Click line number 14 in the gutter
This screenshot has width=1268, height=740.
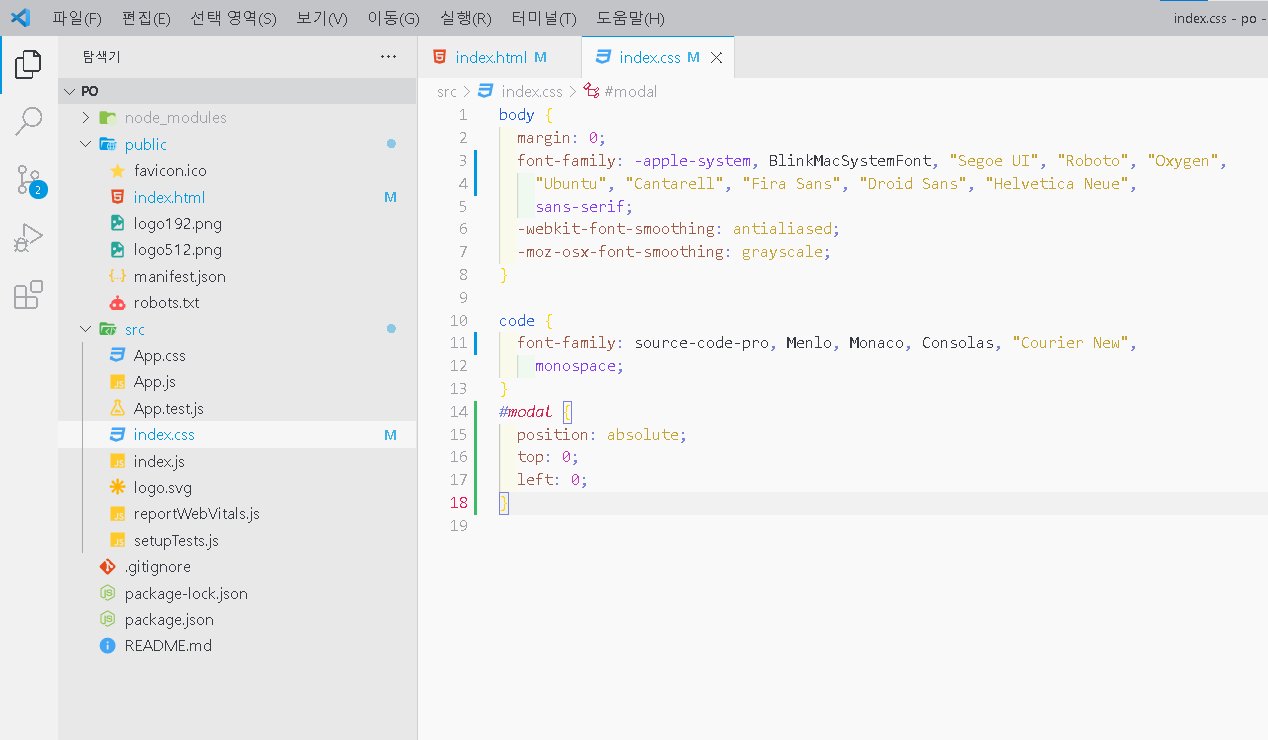tap(459, 412)
